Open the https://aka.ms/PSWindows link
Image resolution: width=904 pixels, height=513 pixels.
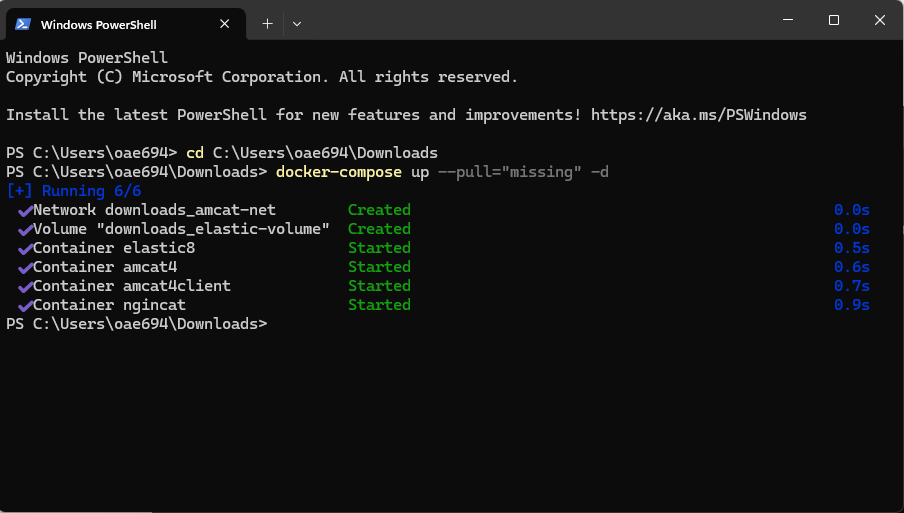click(x=698, y=115)
